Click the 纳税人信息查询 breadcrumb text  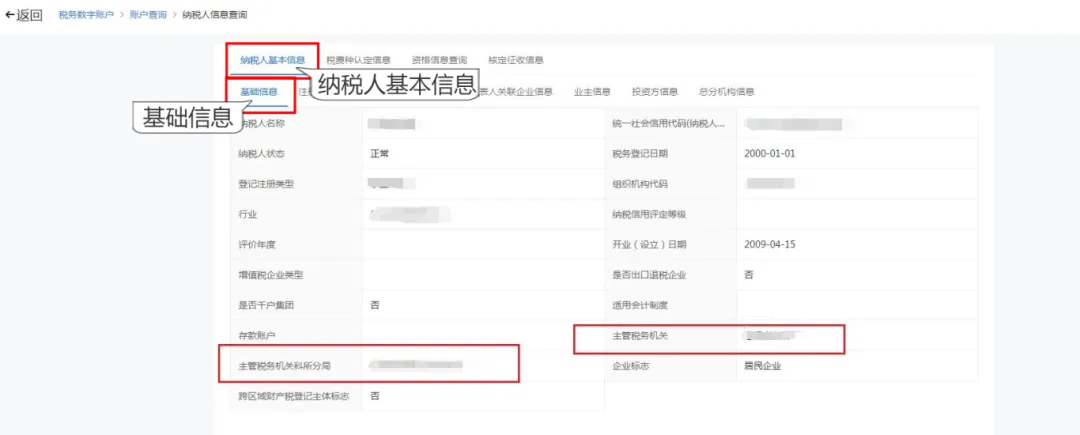click(214, 15)
